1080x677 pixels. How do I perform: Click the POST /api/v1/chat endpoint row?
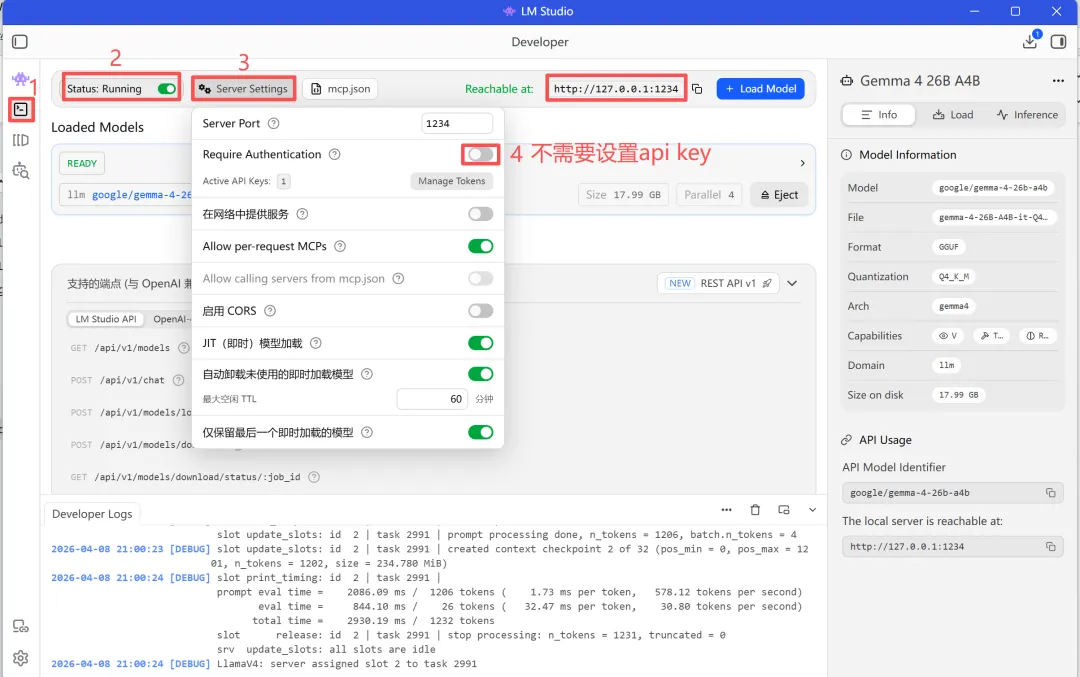127,380
